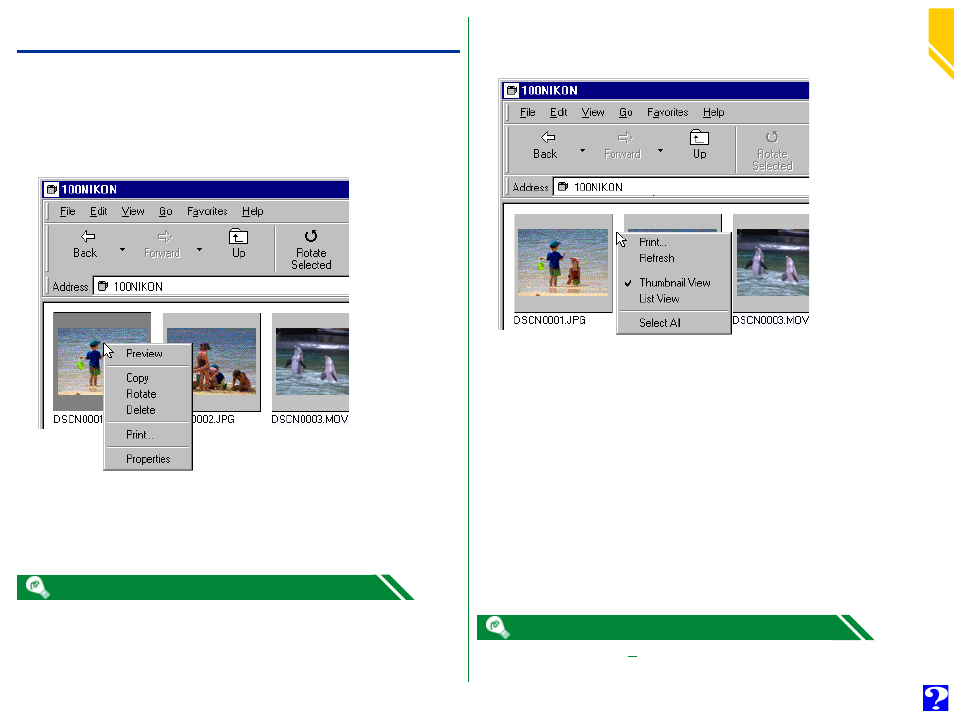Click Up folder icon in window with Refresh menu
Viewport: 954px width, 715px height.
pyautogui.click(x=699, y=138)
